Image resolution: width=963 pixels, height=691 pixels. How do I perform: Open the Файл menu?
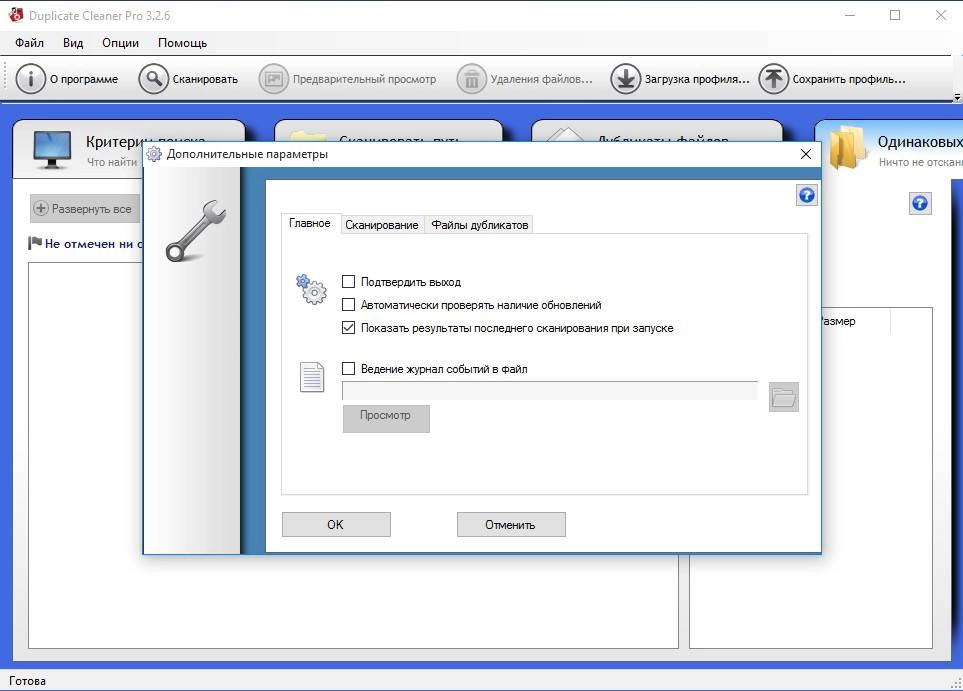pos(29,43)
